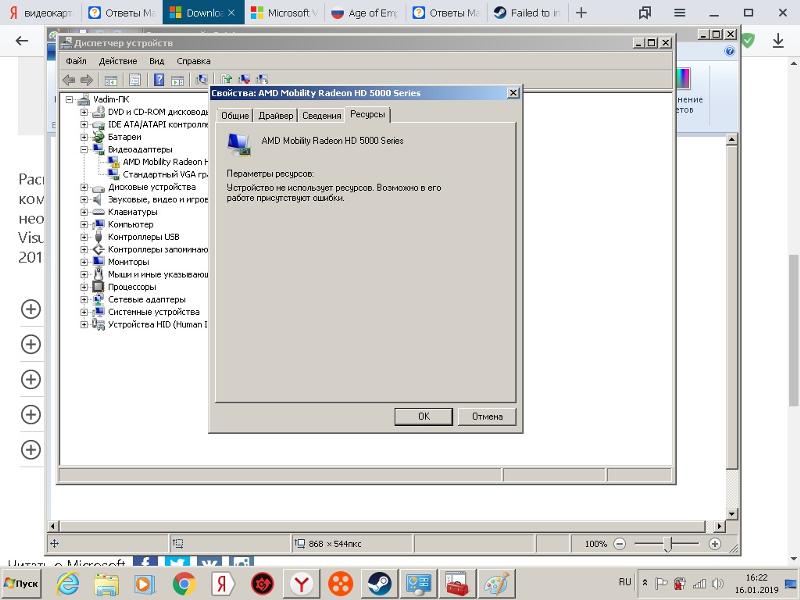Image resolution: width=800 pixels, height=600 pixels.
Task: Toggle the action pane toolbar icon
Action: pos(177,80)
